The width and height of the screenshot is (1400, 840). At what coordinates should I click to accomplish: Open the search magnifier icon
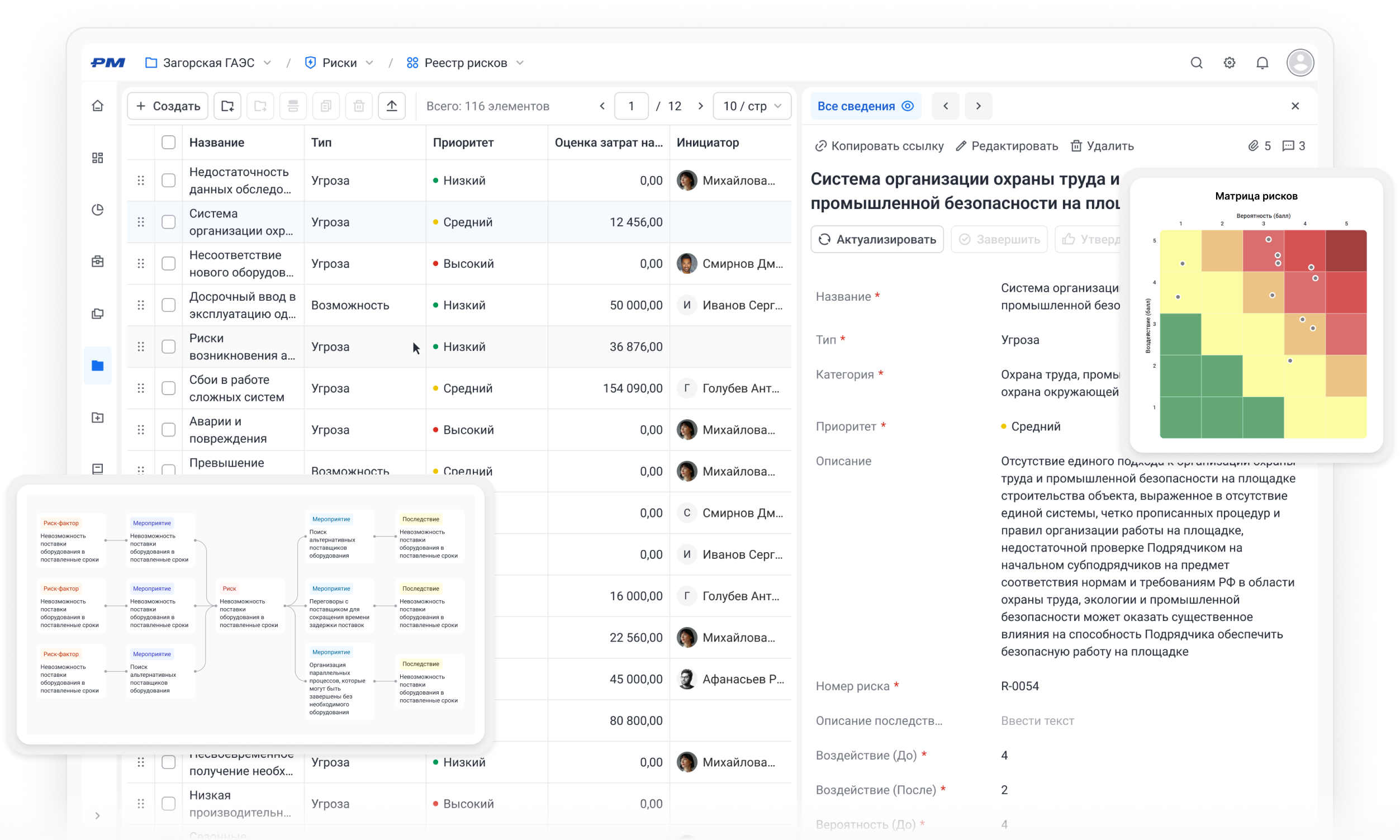point(1196,63)
